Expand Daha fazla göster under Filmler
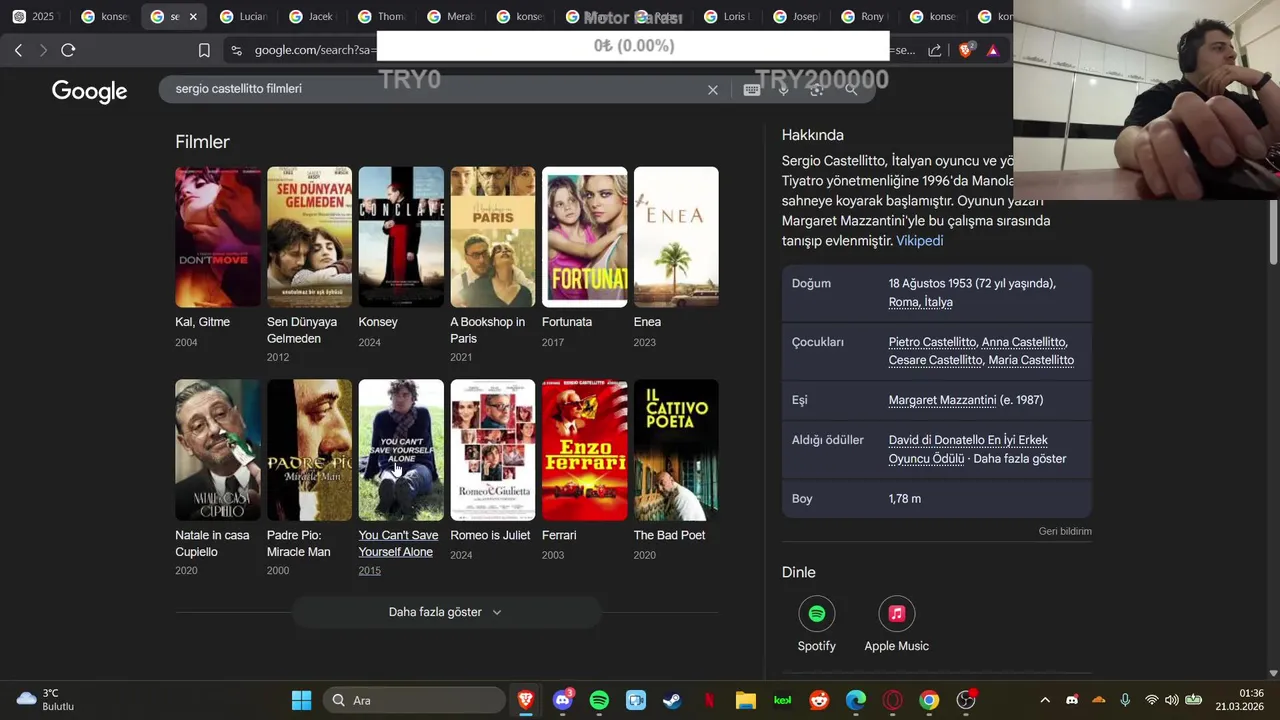 [x=446, y=612]
